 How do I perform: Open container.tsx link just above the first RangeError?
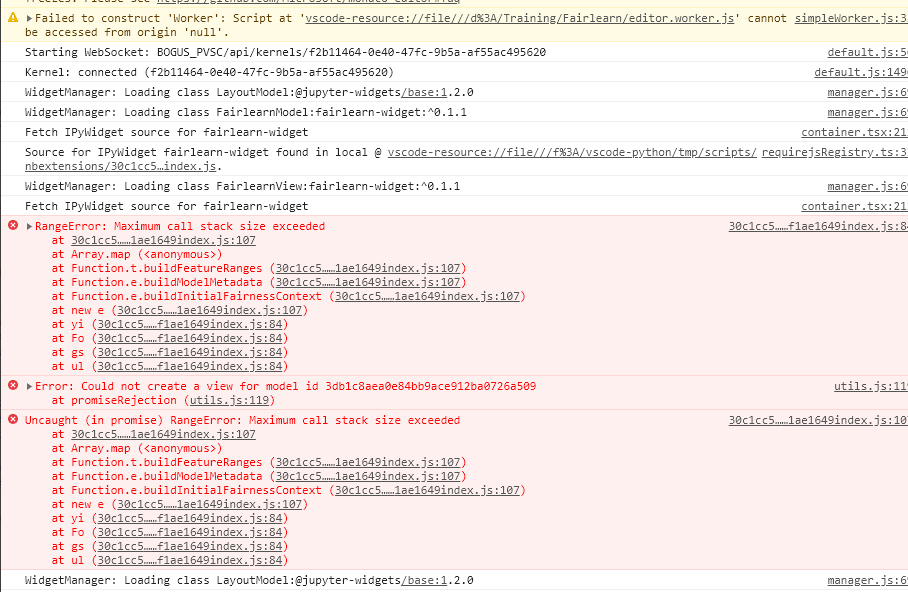(x=854, y=207)
